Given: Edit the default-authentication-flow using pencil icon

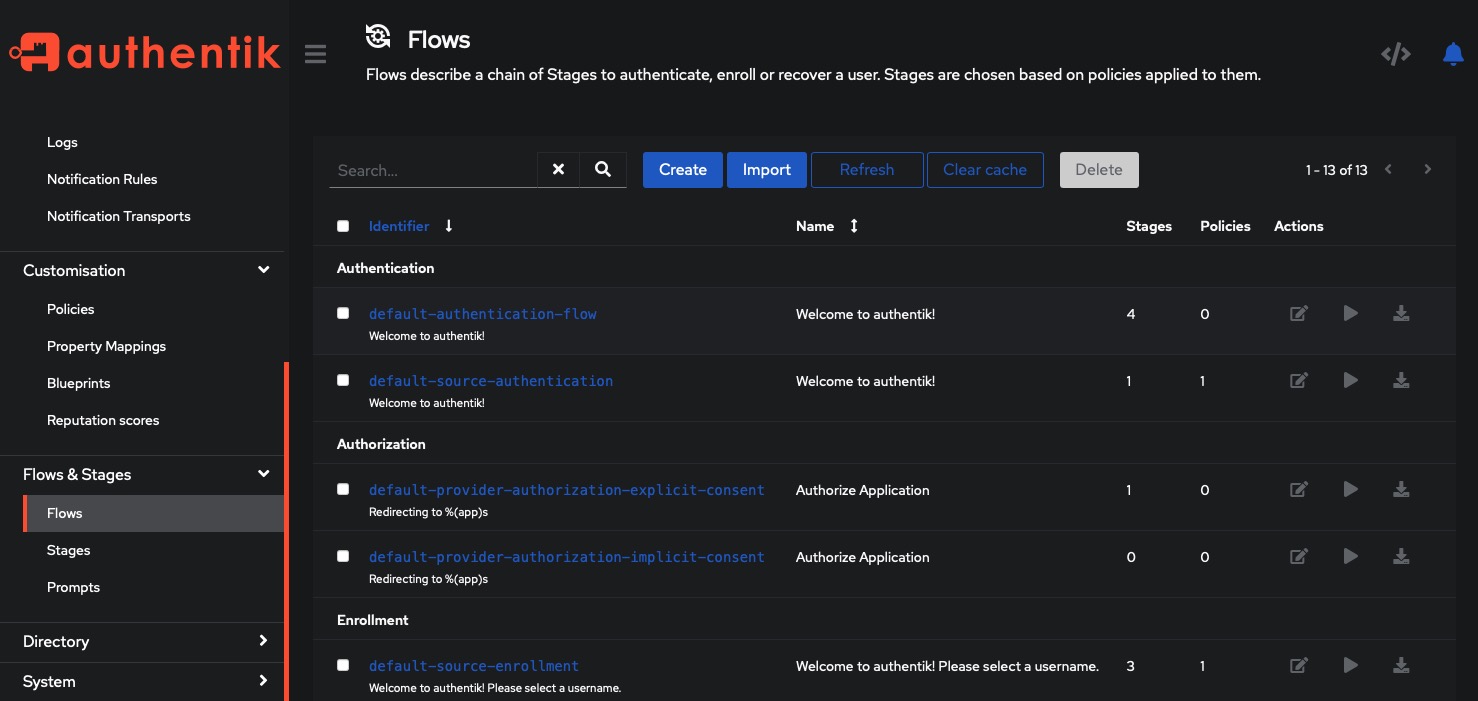Looking at the screenshot, I should tap(1298, 313).
